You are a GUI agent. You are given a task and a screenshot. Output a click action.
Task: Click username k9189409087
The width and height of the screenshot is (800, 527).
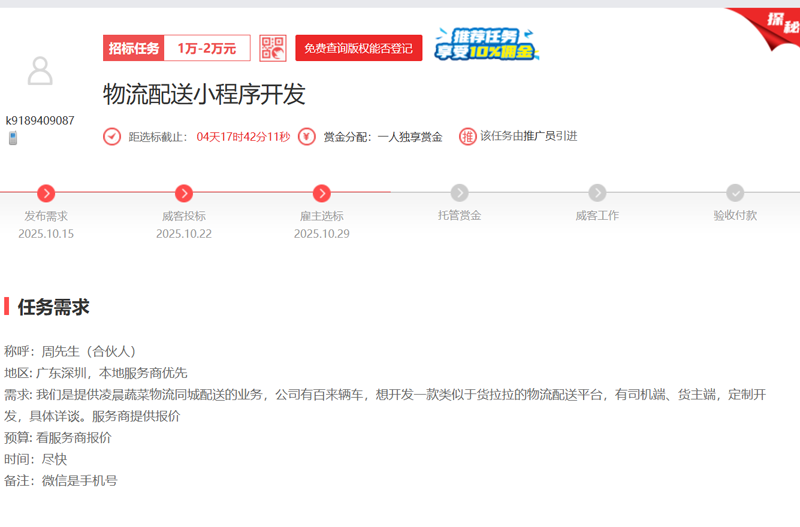click(x=40, y=121)
